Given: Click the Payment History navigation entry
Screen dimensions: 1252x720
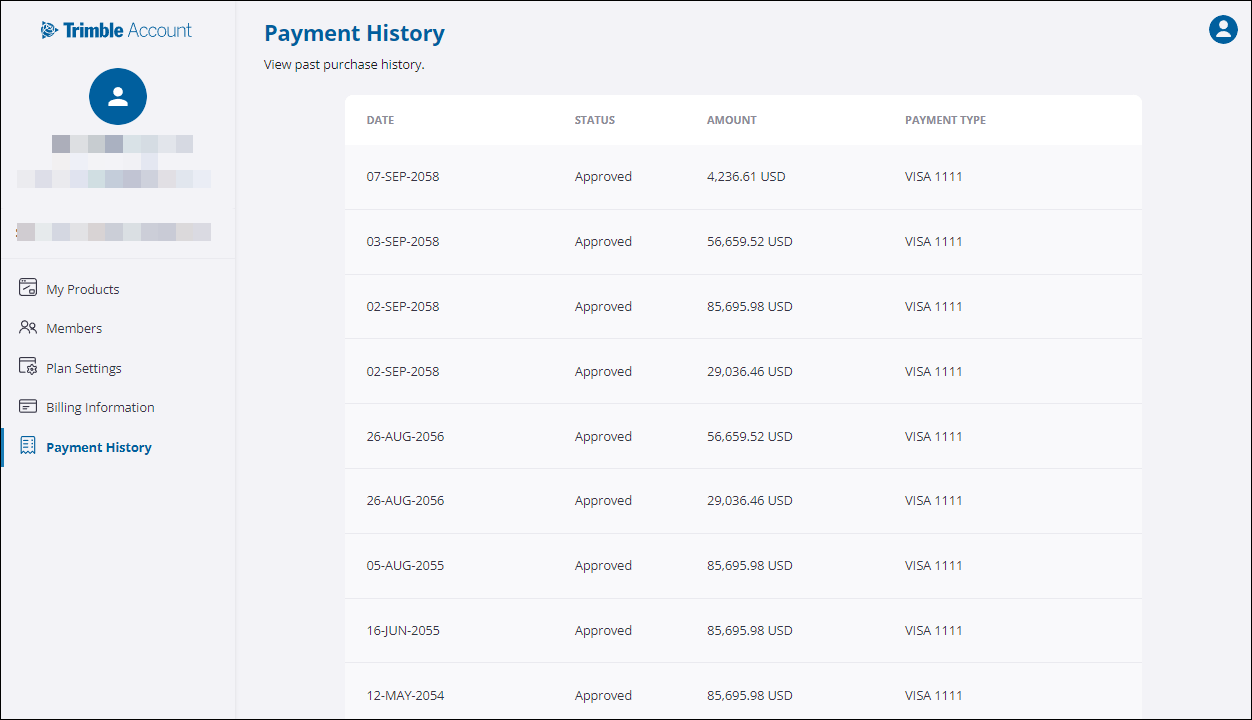Looking at the screenshot, I should tap(98, 446).
